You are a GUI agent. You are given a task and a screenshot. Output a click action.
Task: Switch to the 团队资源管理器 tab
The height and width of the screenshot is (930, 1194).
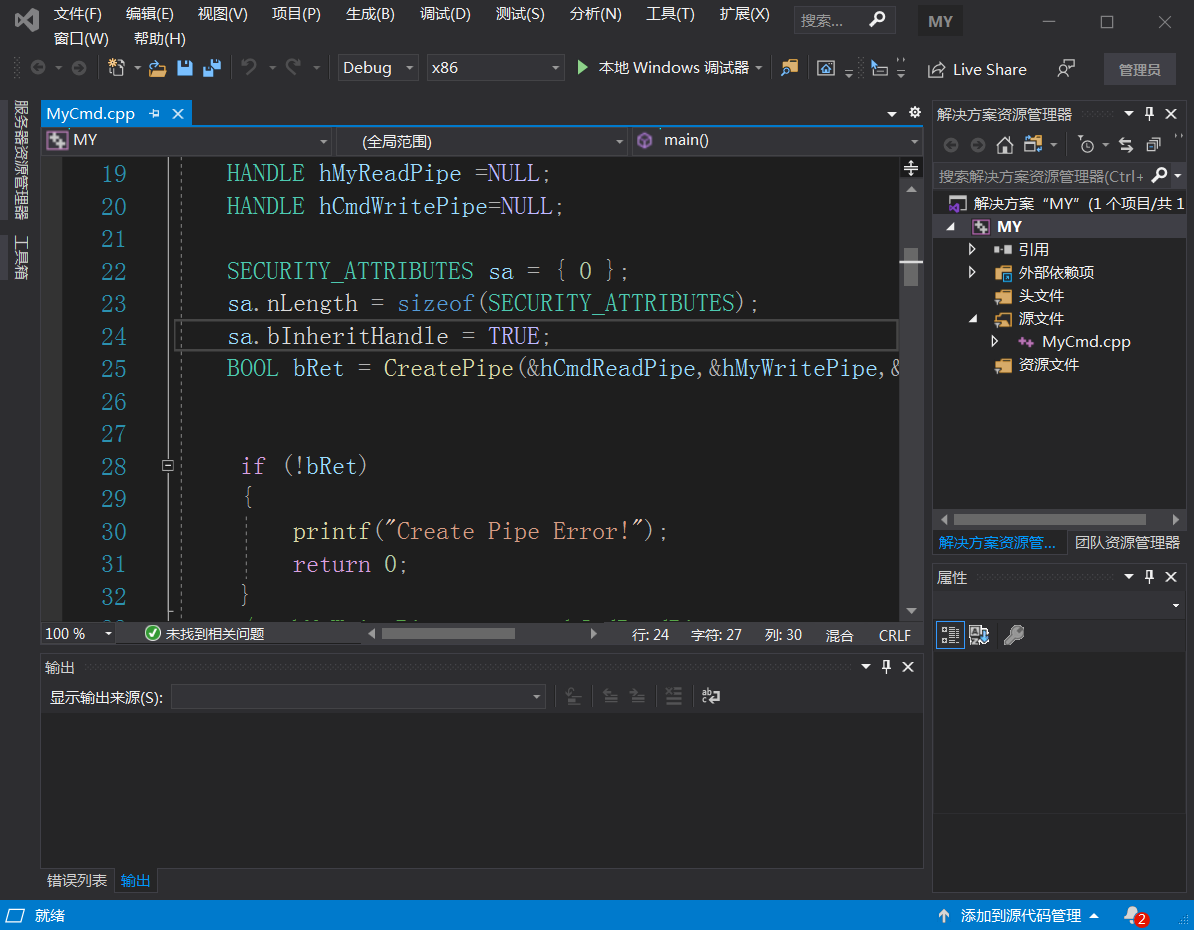(x=1127, y=542)
